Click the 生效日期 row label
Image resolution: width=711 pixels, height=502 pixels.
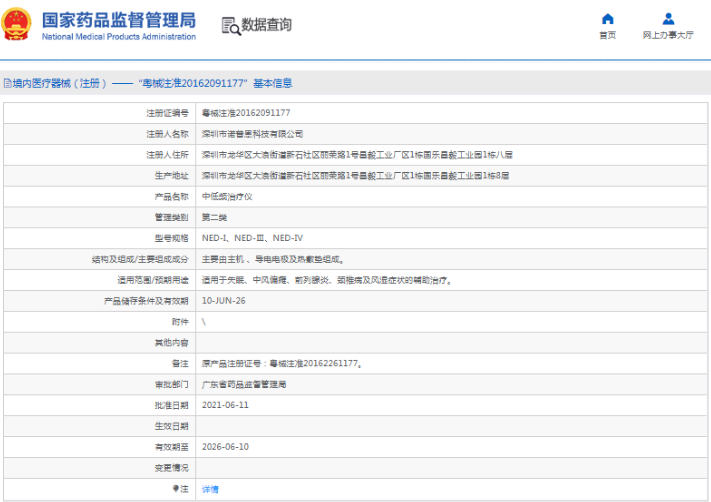click(x=171, y=426)
